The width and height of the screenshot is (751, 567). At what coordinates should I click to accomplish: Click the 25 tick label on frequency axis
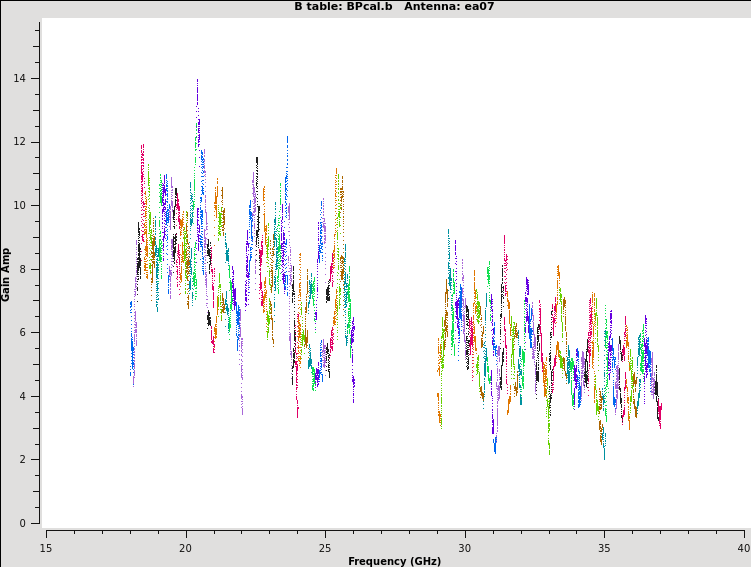tap(325, 548)
